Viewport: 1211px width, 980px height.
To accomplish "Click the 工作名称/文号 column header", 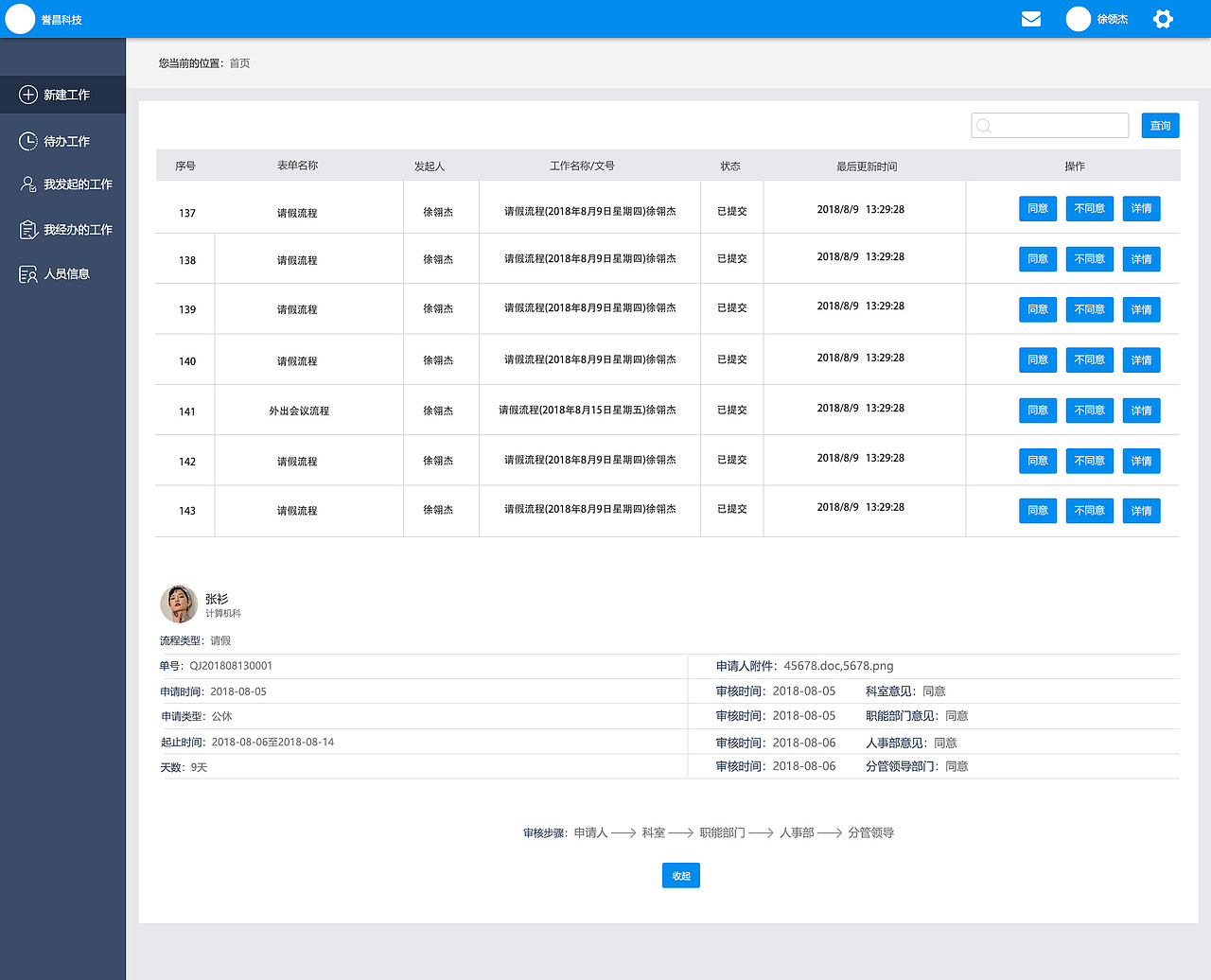I will [x=582, y=166].
